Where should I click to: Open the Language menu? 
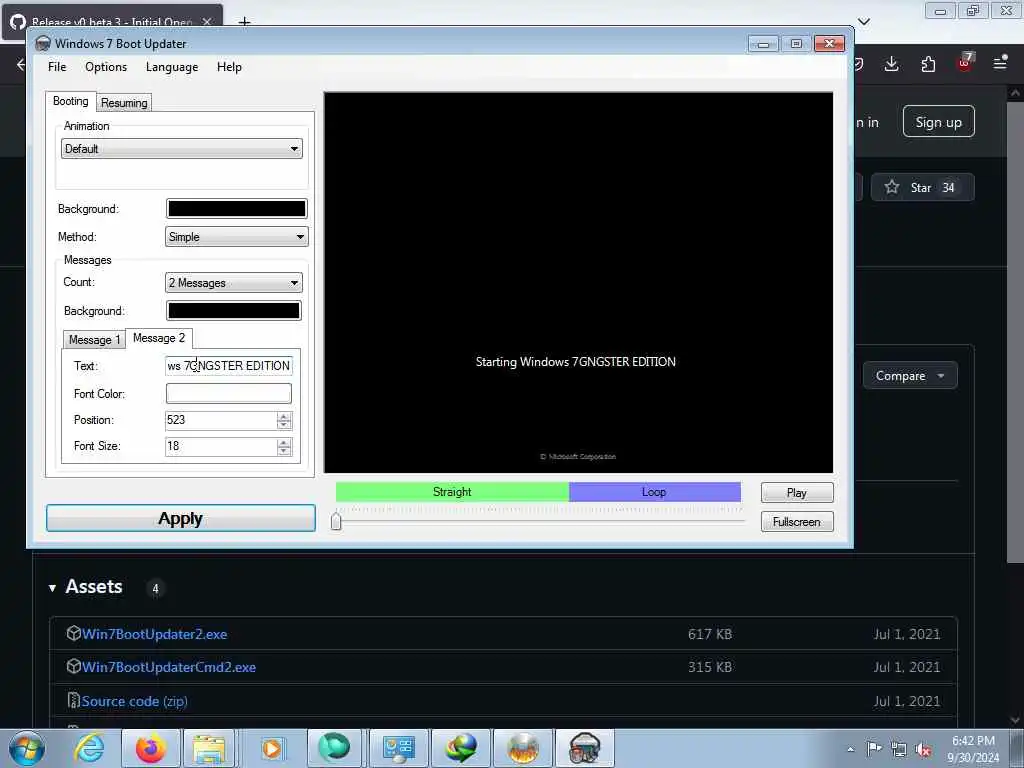pos(172,67)
